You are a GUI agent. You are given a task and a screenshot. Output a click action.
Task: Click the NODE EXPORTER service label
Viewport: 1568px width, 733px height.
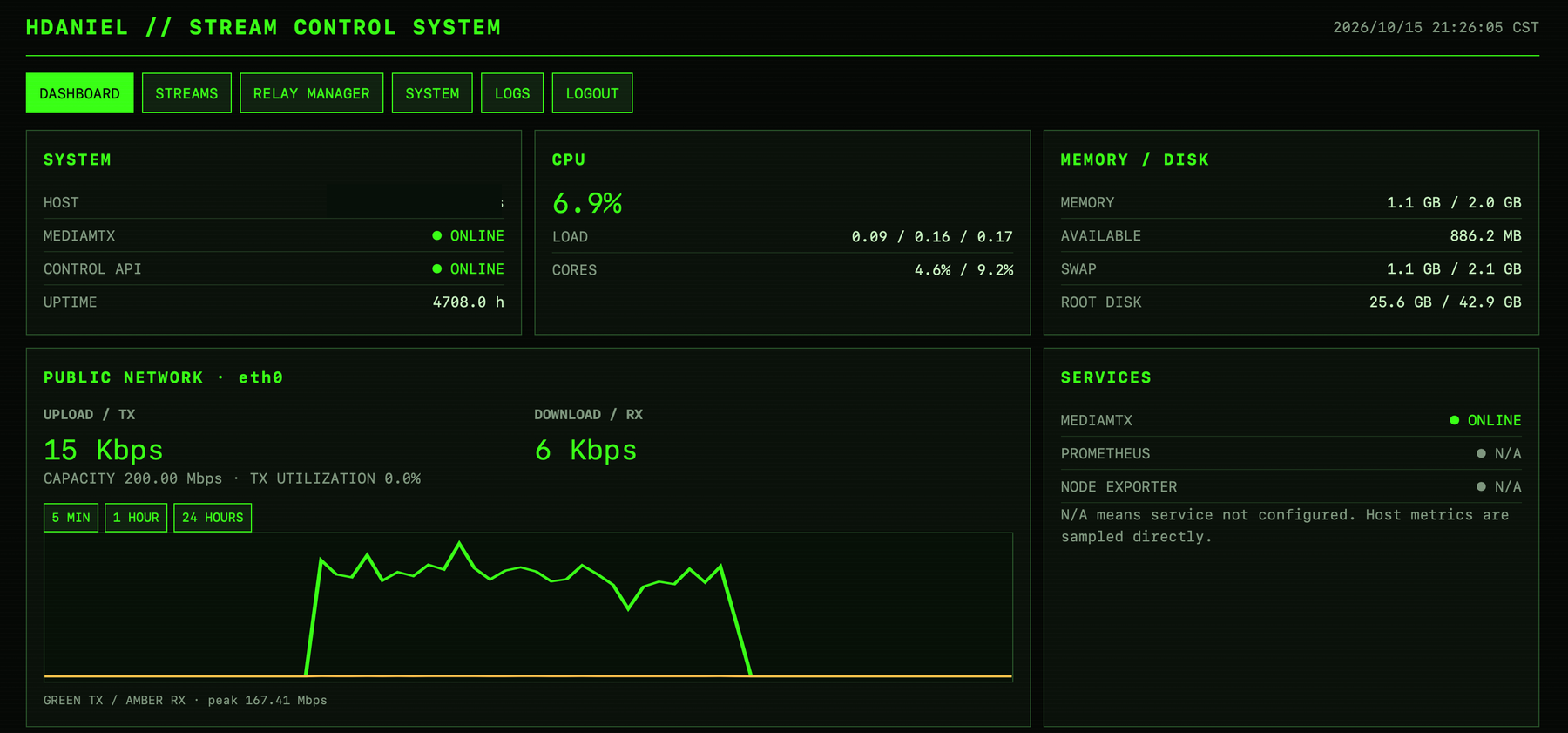tap(1119, 486)
